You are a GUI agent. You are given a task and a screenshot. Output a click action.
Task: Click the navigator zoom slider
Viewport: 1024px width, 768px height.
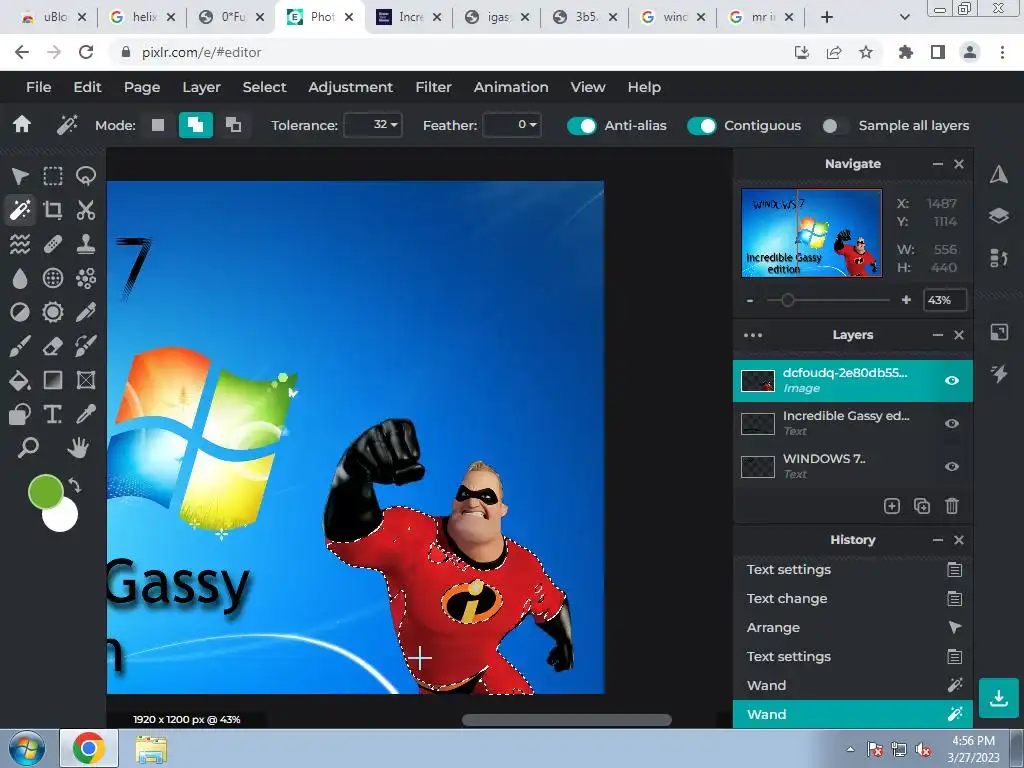827,300
